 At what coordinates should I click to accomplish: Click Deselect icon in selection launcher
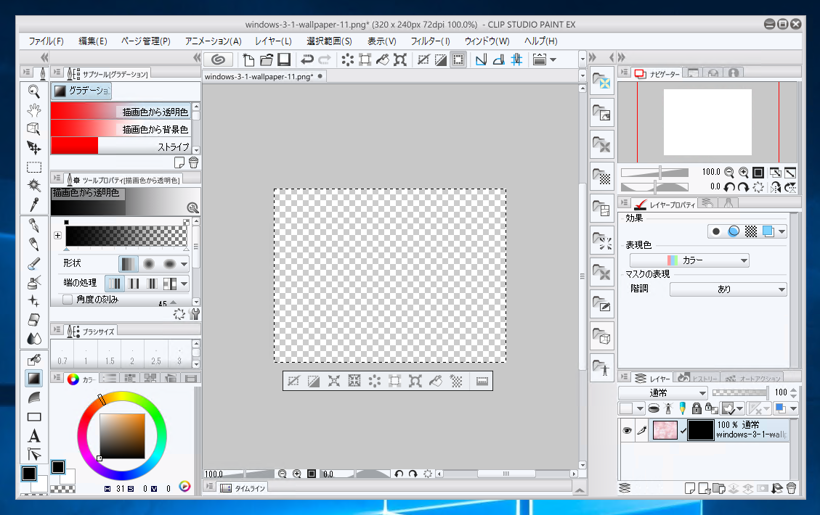coord(293,381)
